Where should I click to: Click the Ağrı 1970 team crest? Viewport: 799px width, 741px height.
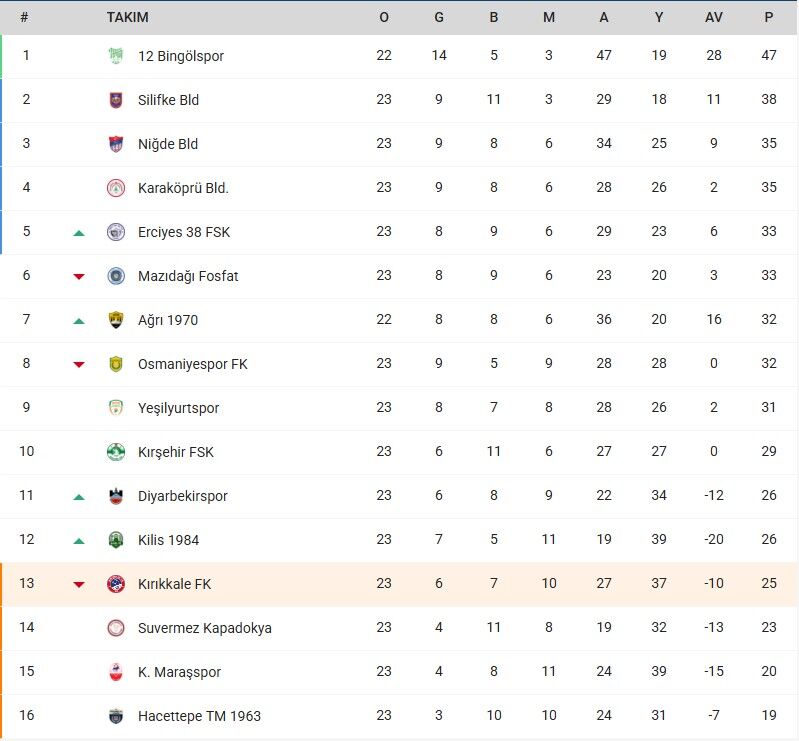[x=116, y=320]
